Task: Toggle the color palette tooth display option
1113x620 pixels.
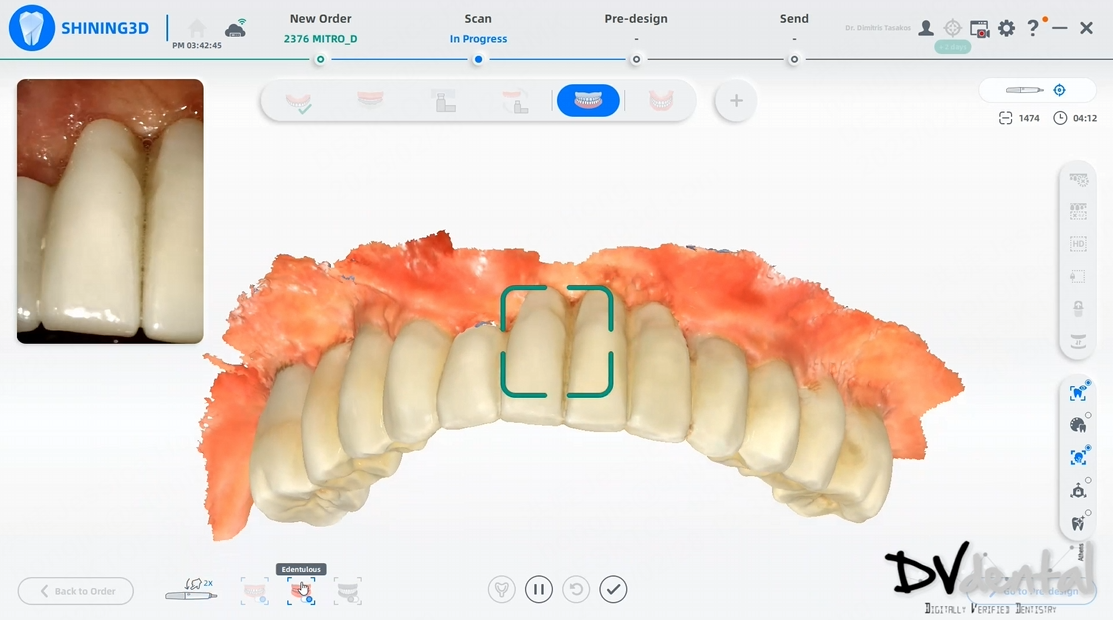Action: [1078, 425]
